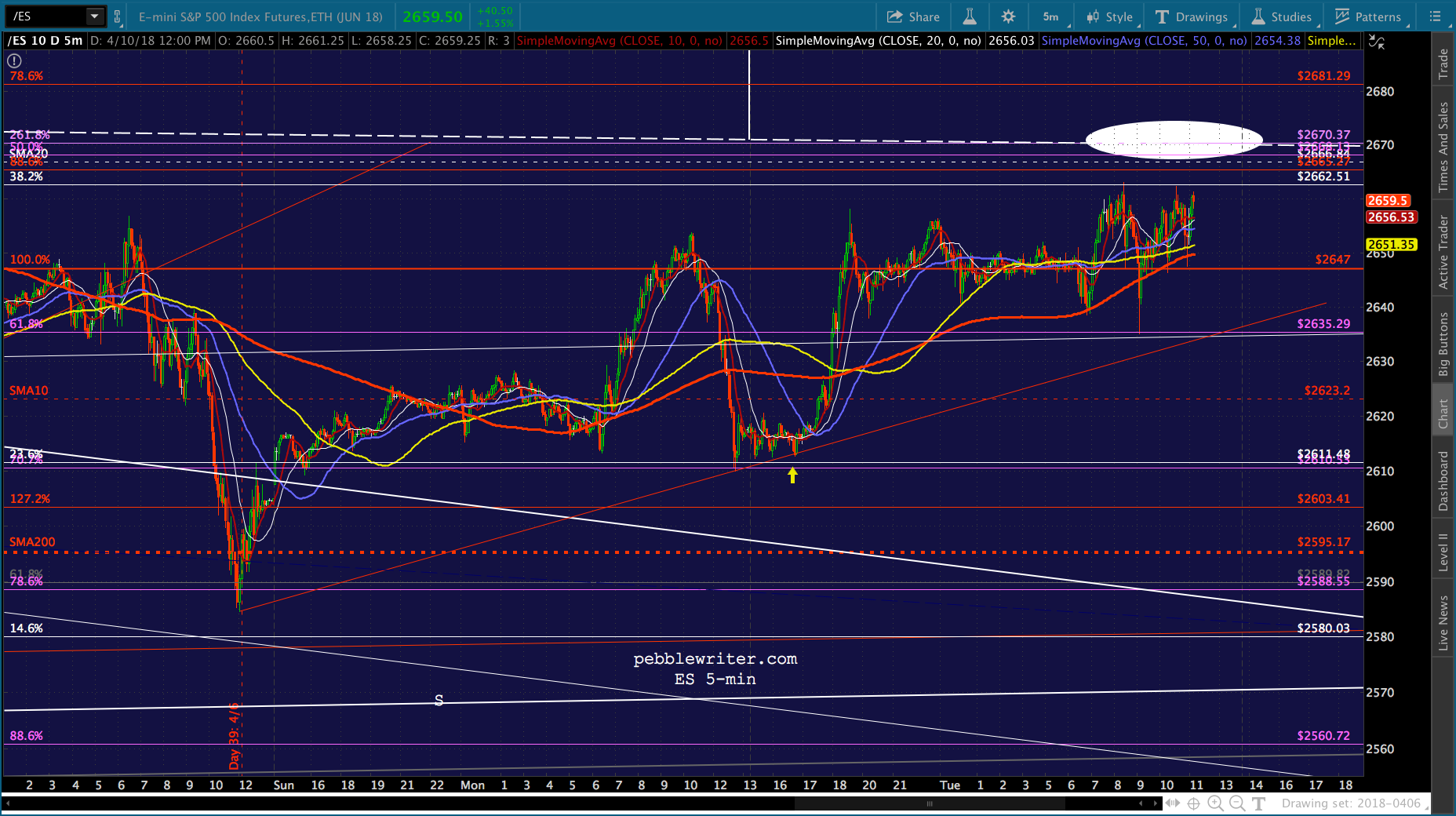Click the text drawing tool icon
Image resolution: width=1456 pixels, height=816 pixels.
1258,803
